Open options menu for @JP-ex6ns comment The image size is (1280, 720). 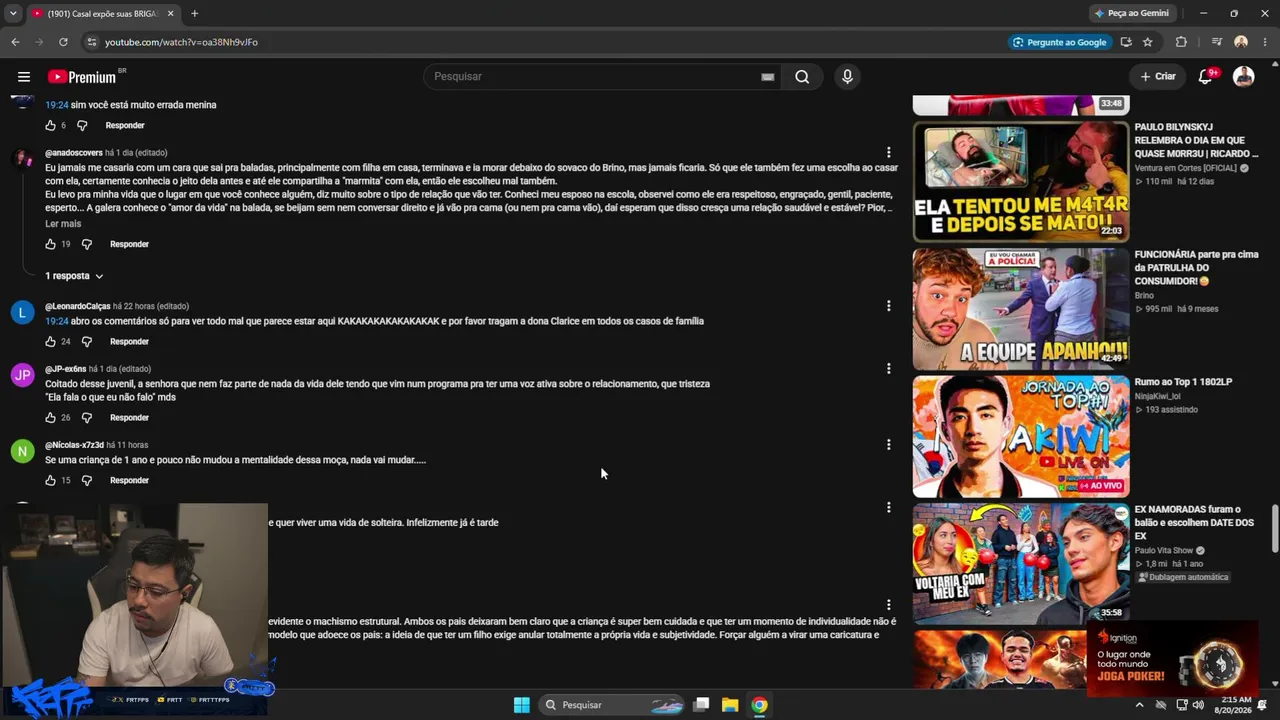coord(888,369)
